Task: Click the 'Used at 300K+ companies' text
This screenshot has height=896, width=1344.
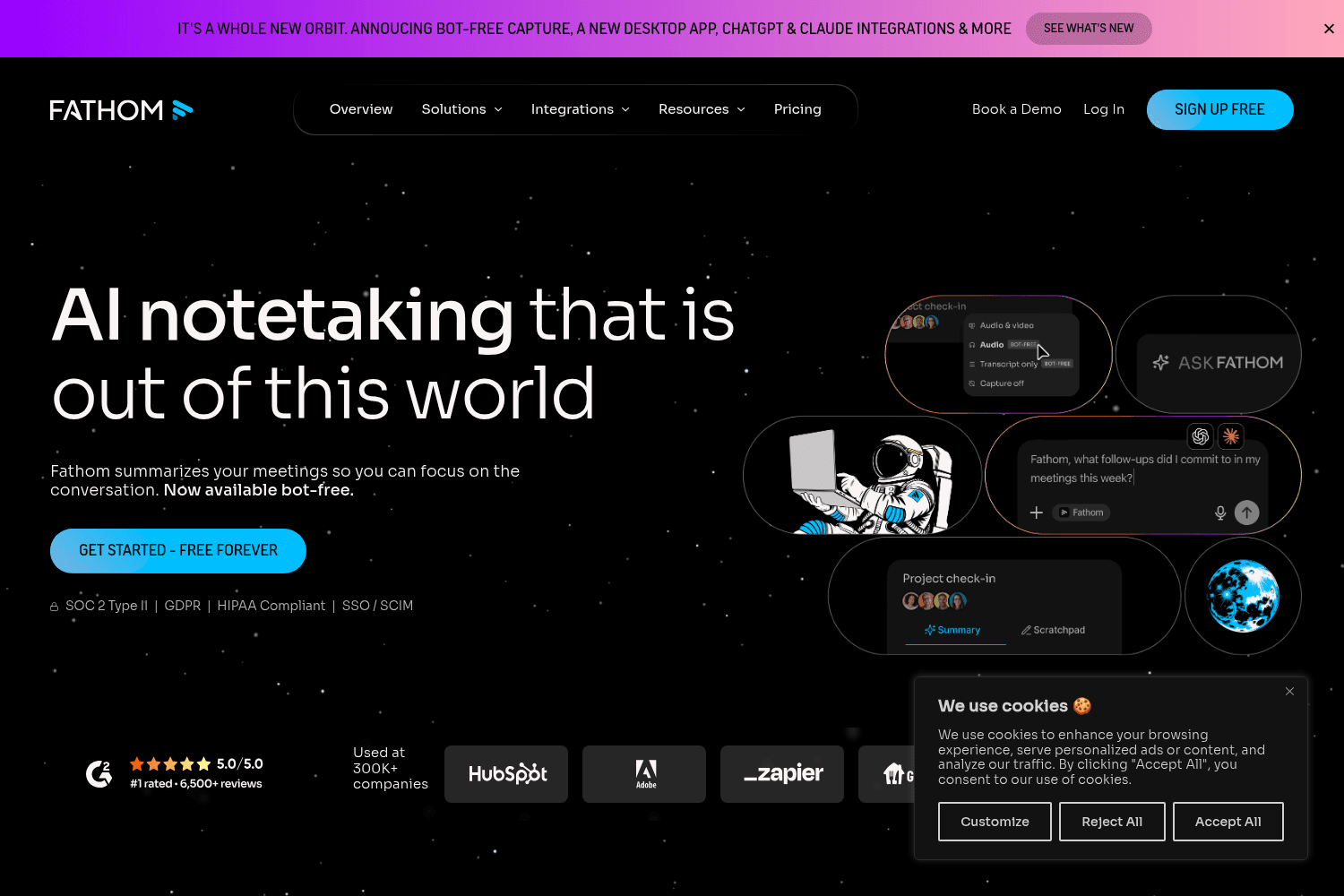Action: coord(391,769)
